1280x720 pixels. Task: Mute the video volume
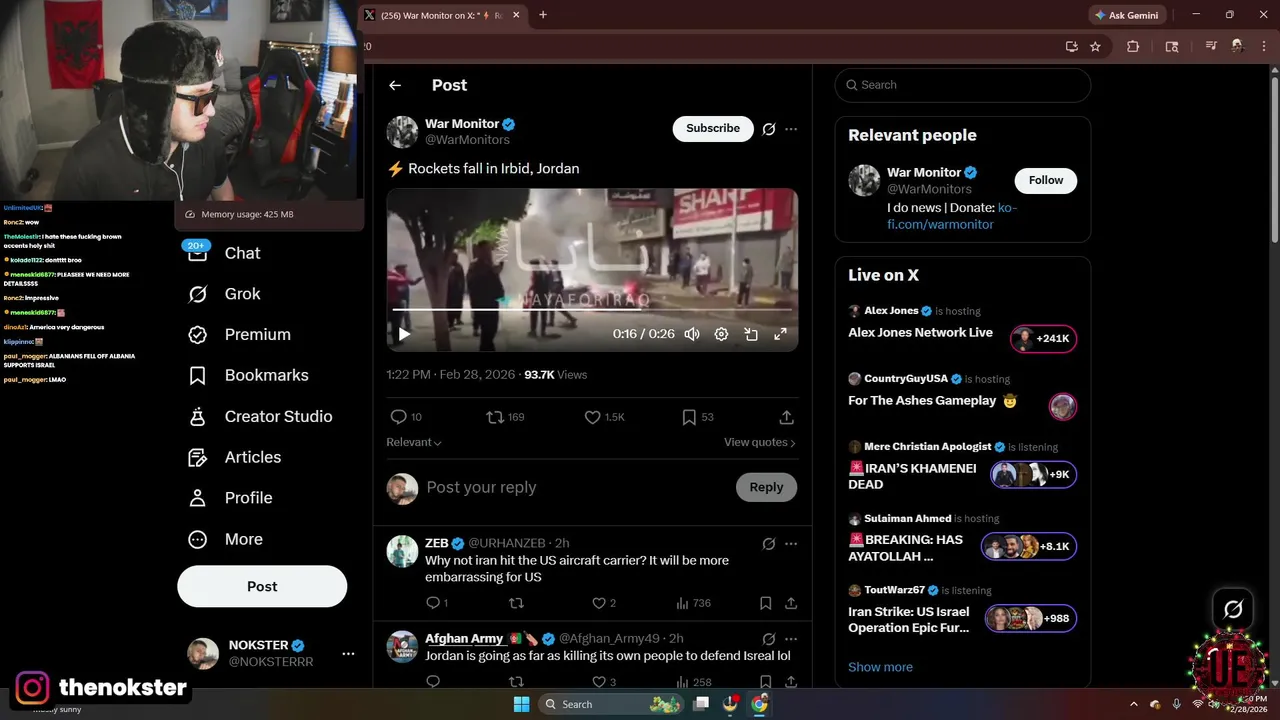(x=692, y=334)
